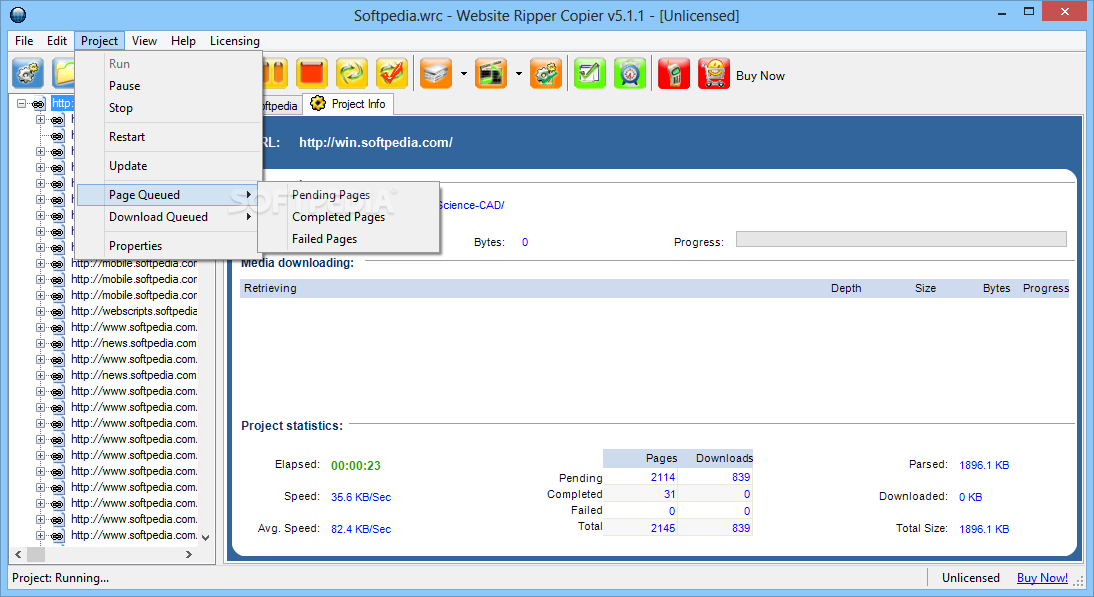The width and height of the screenshot is (1094, 597).
Task: Click the Science-CAD/ page link
Action: (x=471, y=205)
